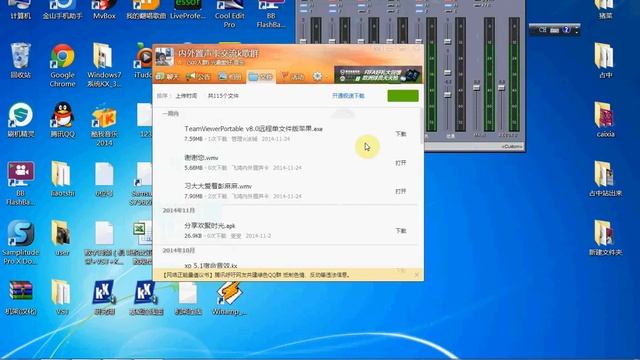This screenshot has width=640, height=360.
Task: Open the Windows7系统KX folder icon
Action: [104, 65]
